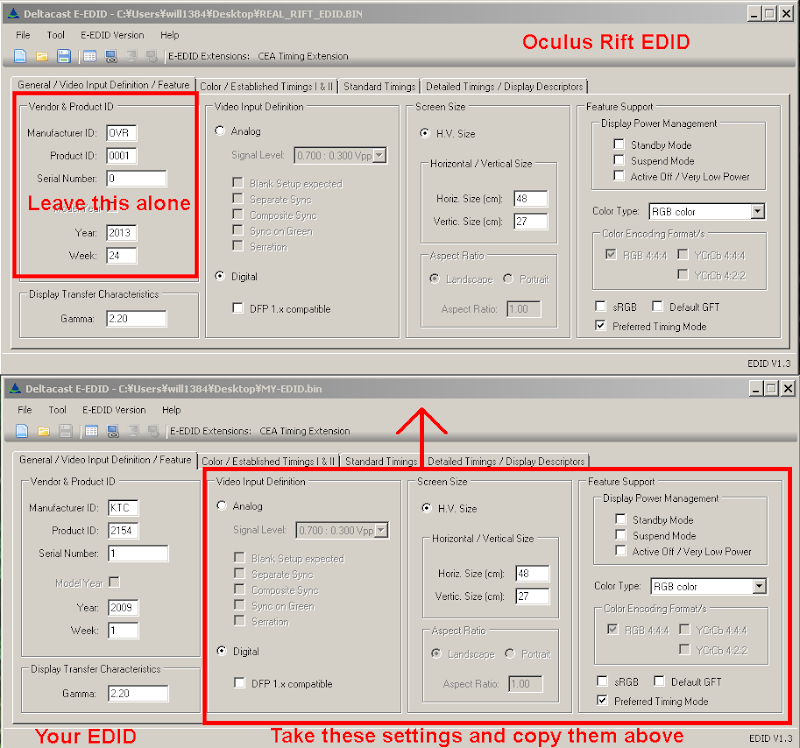Image resolution: width=800 pixels, height=748 pixels.
Task: Click greyed monitor icon in REAL_RIFT_EDID toolbar
Action: click(132, 56)
